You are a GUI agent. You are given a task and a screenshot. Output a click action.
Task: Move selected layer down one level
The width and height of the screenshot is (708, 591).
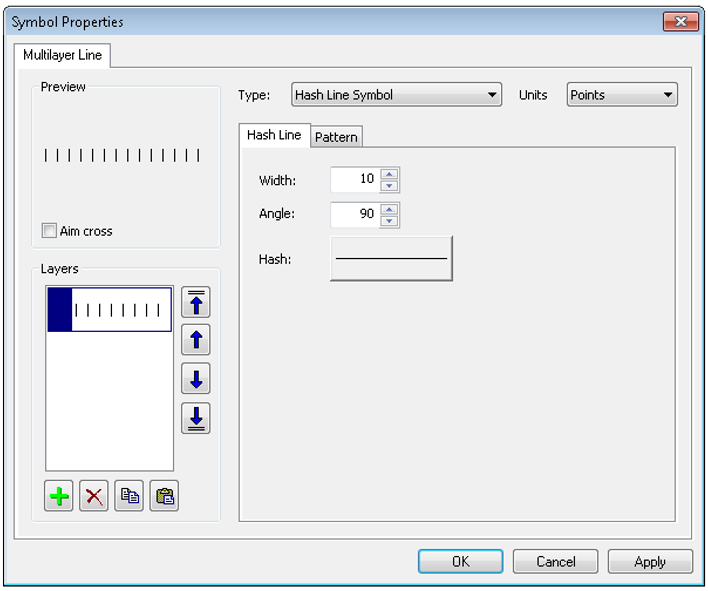(x=195, y=379)
